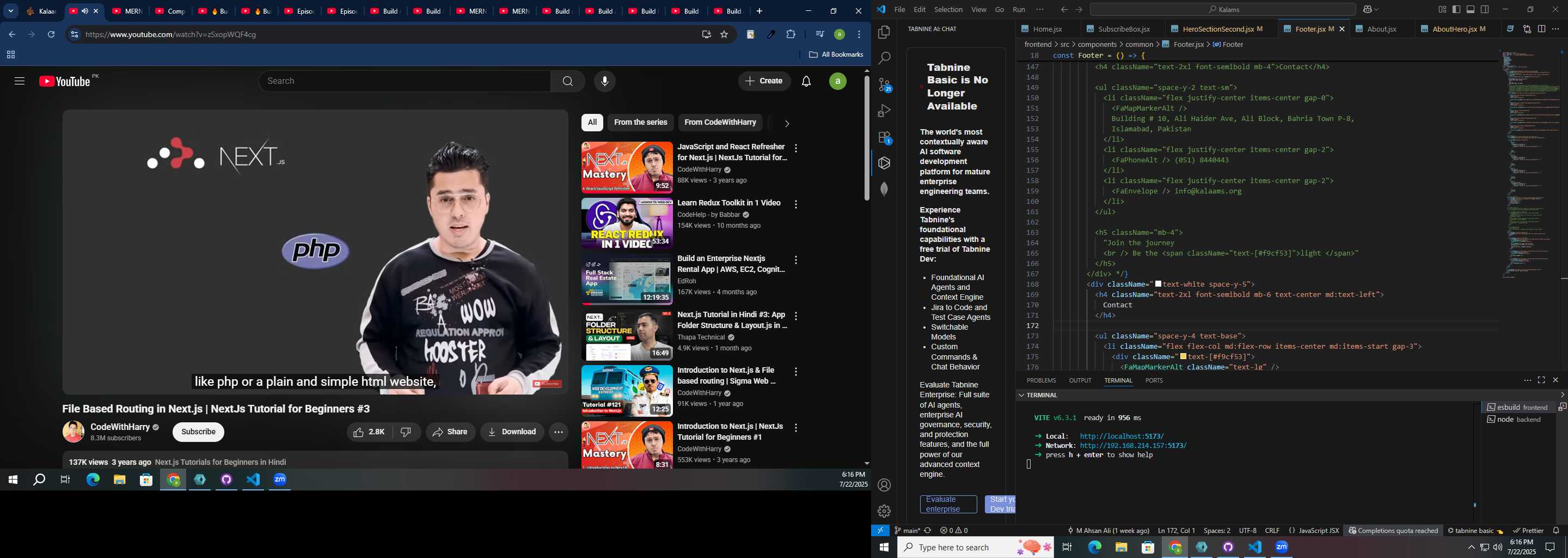Viewport: 1568px width, 558px height.
Task: Click YouTube search magnifier button
Action: pos(567,81)
